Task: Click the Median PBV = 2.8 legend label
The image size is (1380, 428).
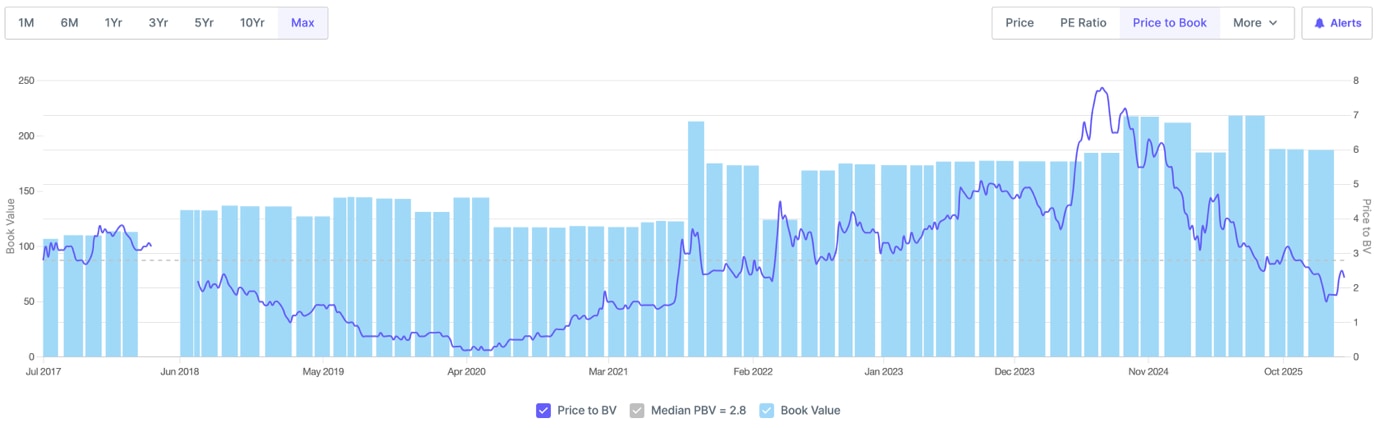Action: click(698, 410)
